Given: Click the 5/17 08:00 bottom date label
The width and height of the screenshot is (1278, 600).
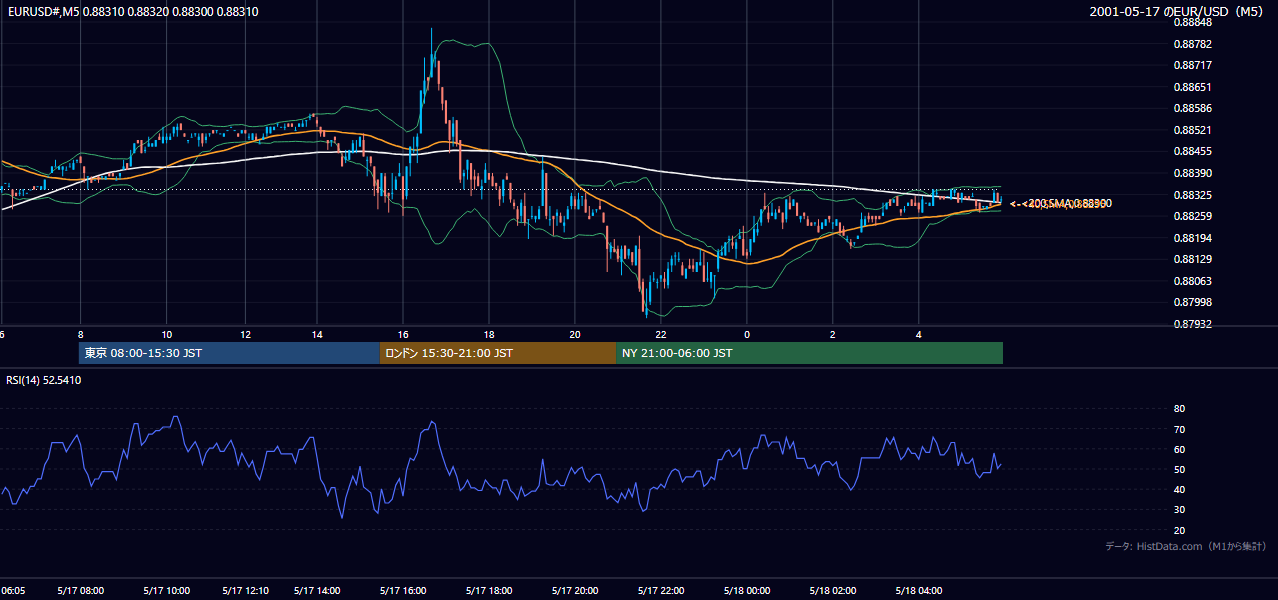Looking at the screenshot, I should click(x=80, y=590).
